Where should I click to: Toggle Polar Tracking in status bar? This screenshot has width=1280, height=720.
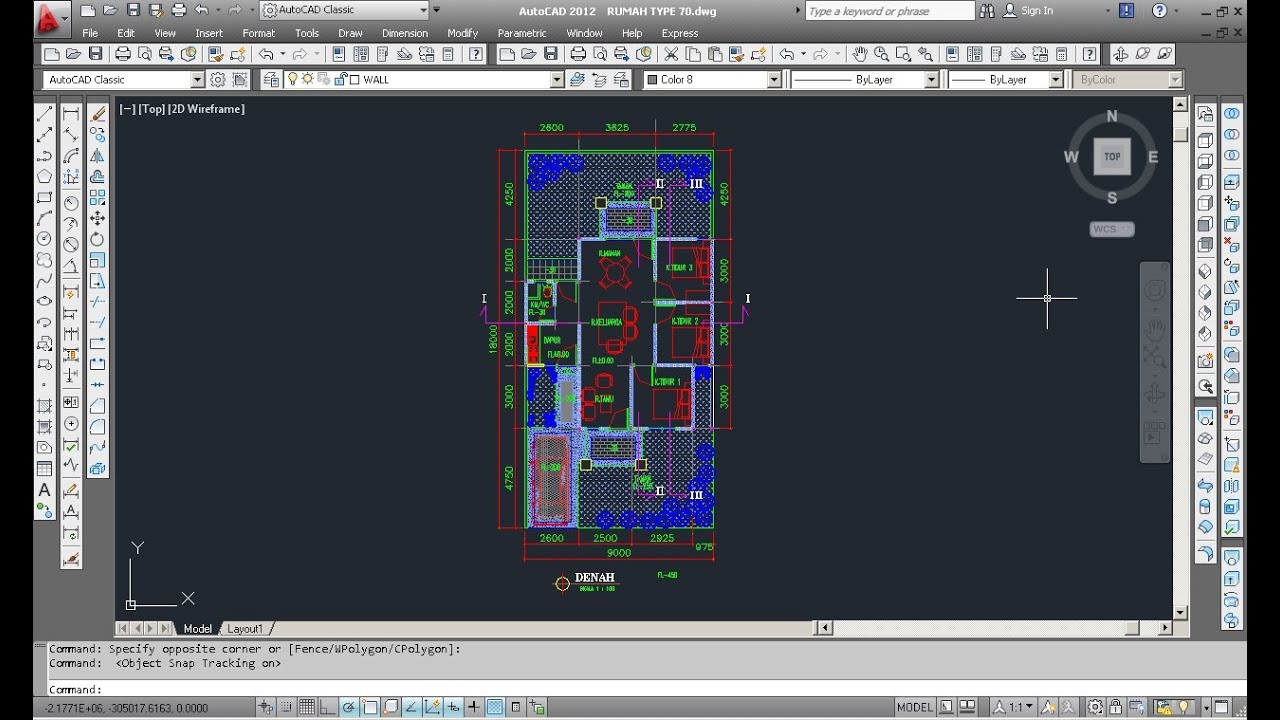349,707
